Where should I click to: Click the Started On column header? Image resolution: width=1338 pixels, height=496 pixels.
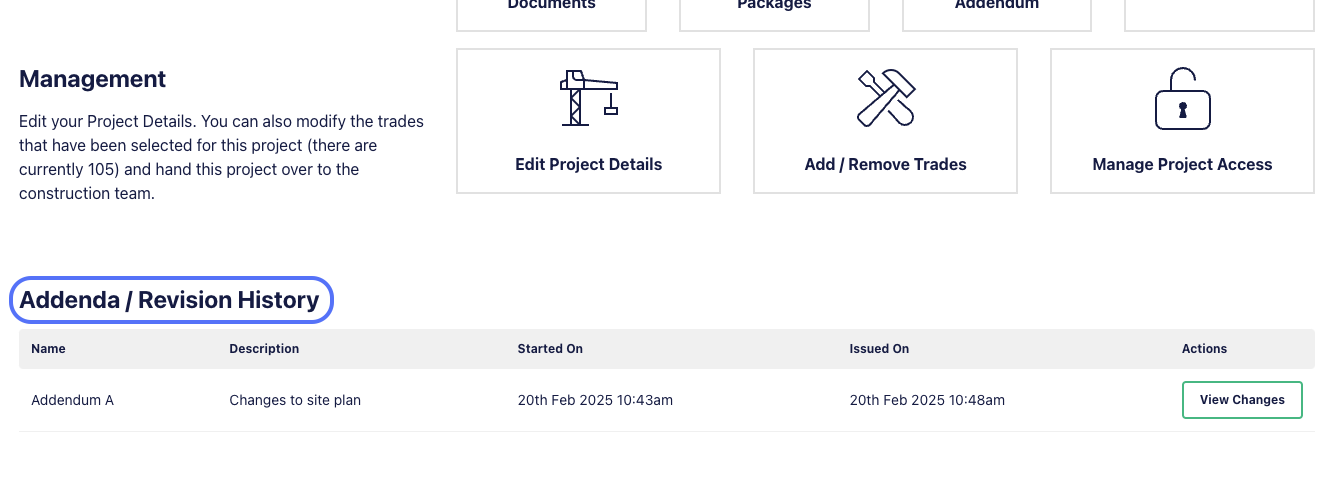tap(550, 349)
